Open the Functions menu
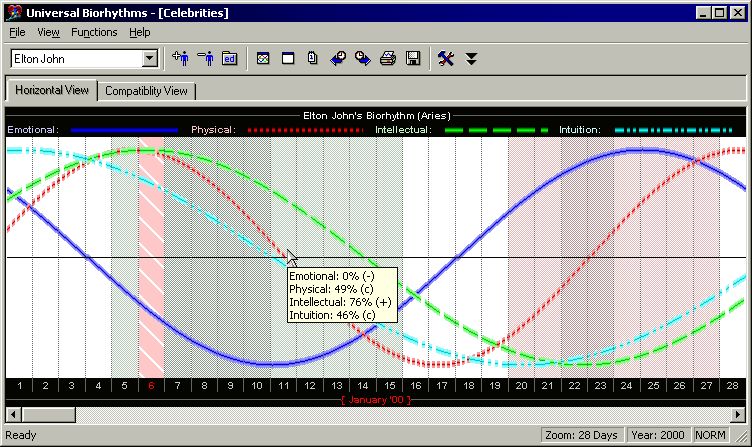This screenshot has width=752, height=447. click(94, 32)
